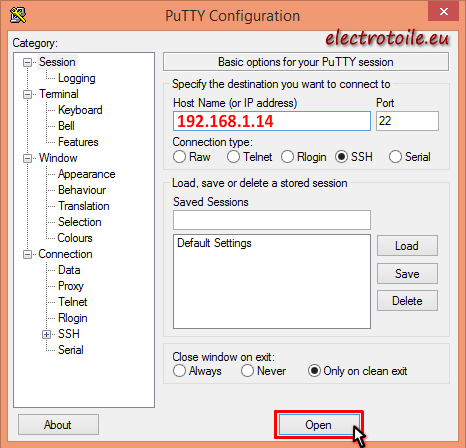Click the Port input field
This screenshot has width=466, height=448.
coord(407,121)
